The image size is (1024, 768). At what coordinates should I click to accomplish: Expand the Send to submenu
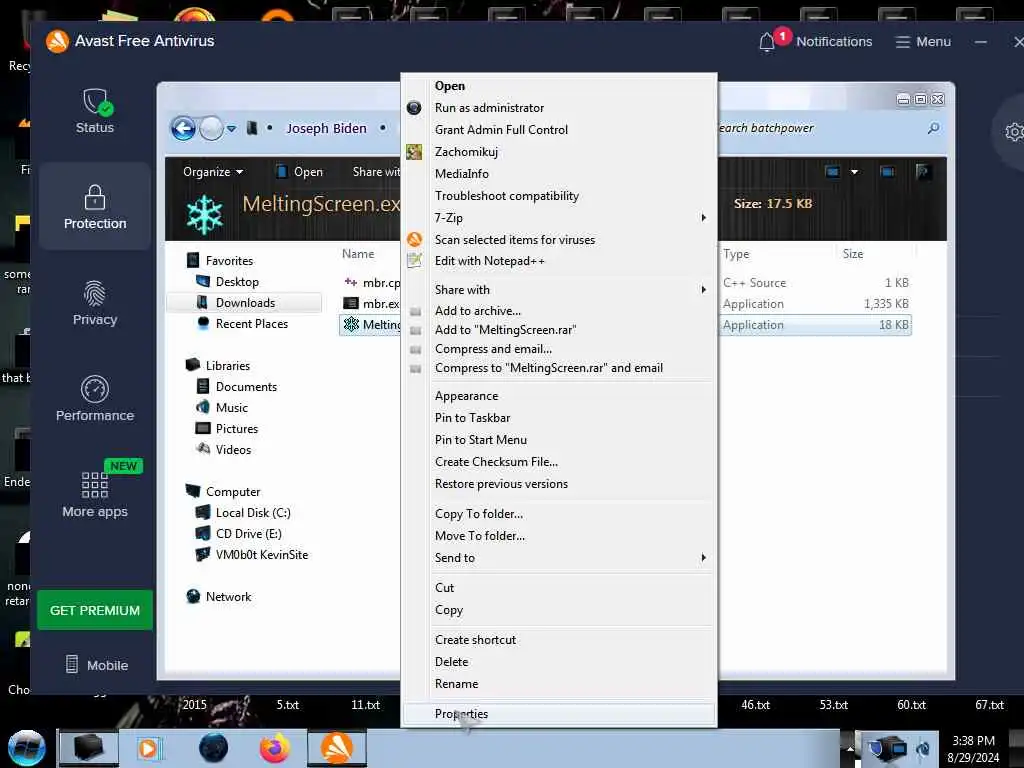(x=558, y=558)
